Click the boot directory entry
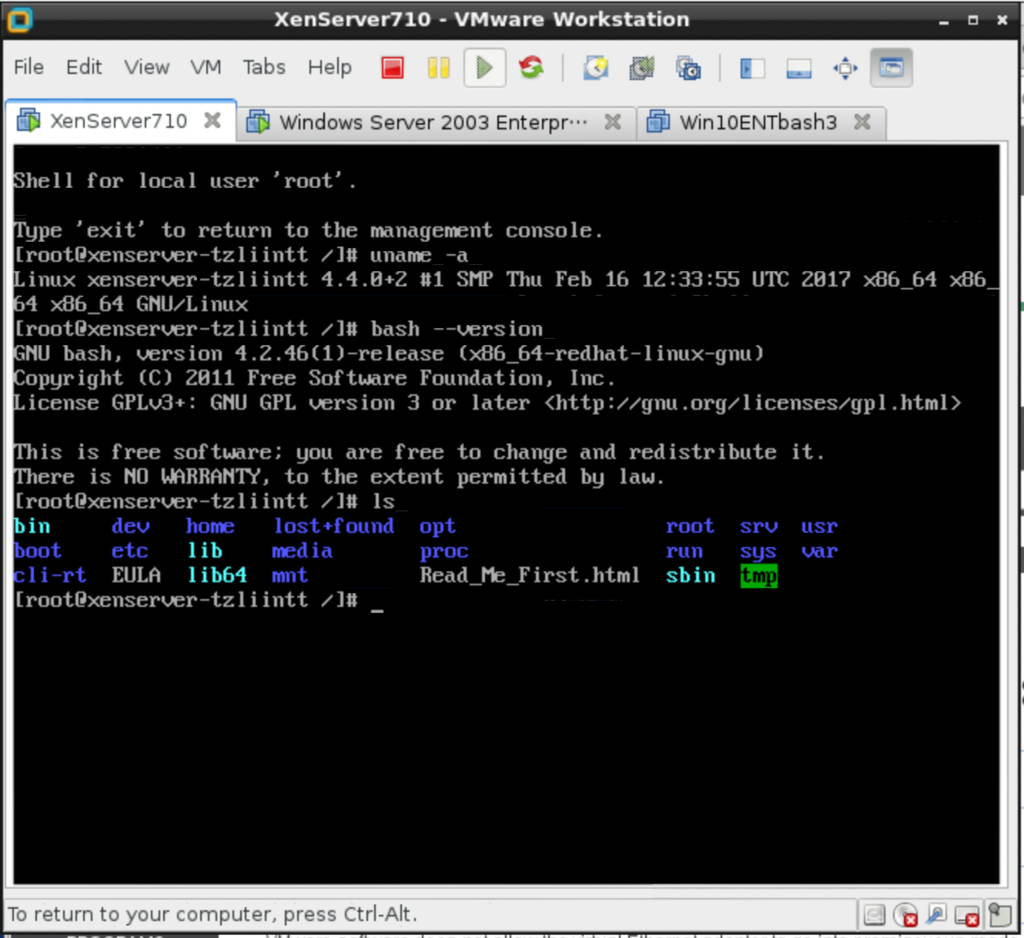Viewport: 1024px width, 938px height. [38, 551]
